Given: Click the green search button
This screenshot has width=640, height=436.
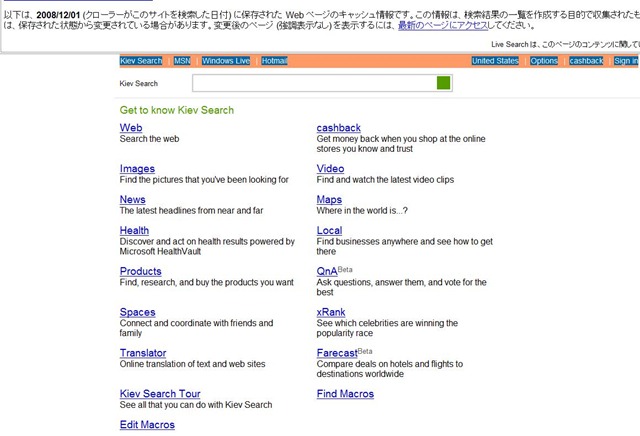Looking at the screenshot, I should pos(443,83).
